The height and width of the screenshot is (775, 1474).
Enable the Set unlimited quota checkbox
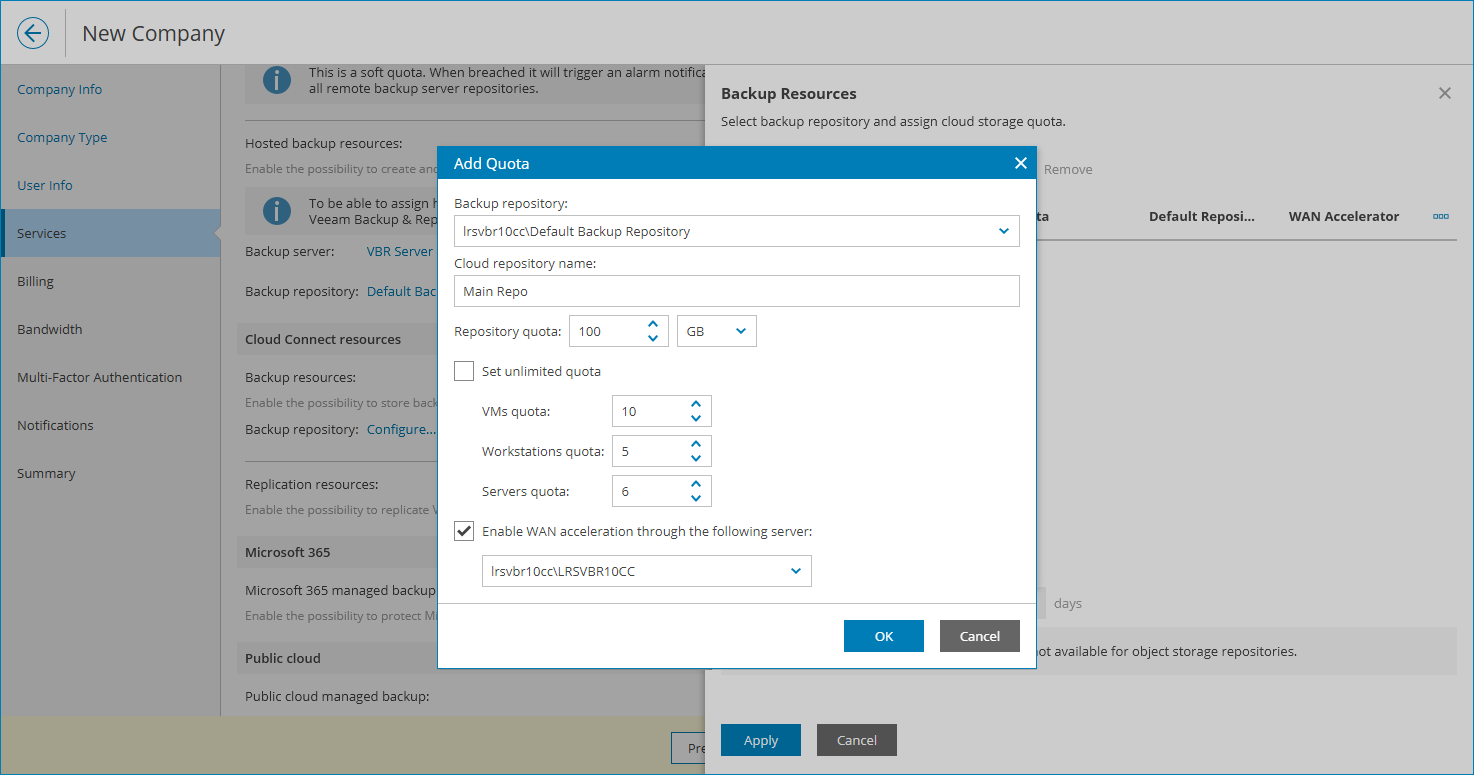(x=464, y=371)
